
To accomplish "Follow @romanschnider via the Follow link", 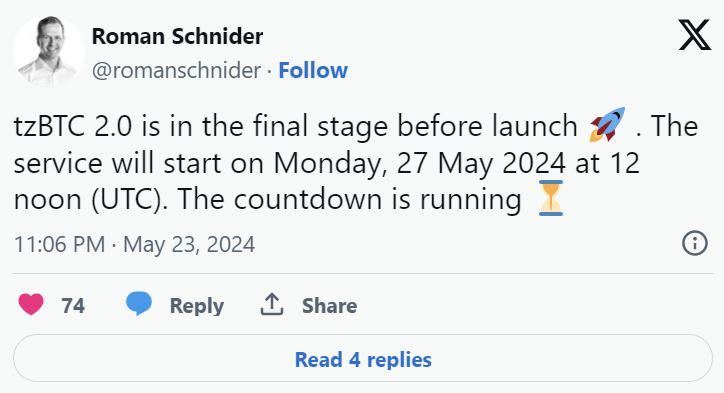I will 313,71.
